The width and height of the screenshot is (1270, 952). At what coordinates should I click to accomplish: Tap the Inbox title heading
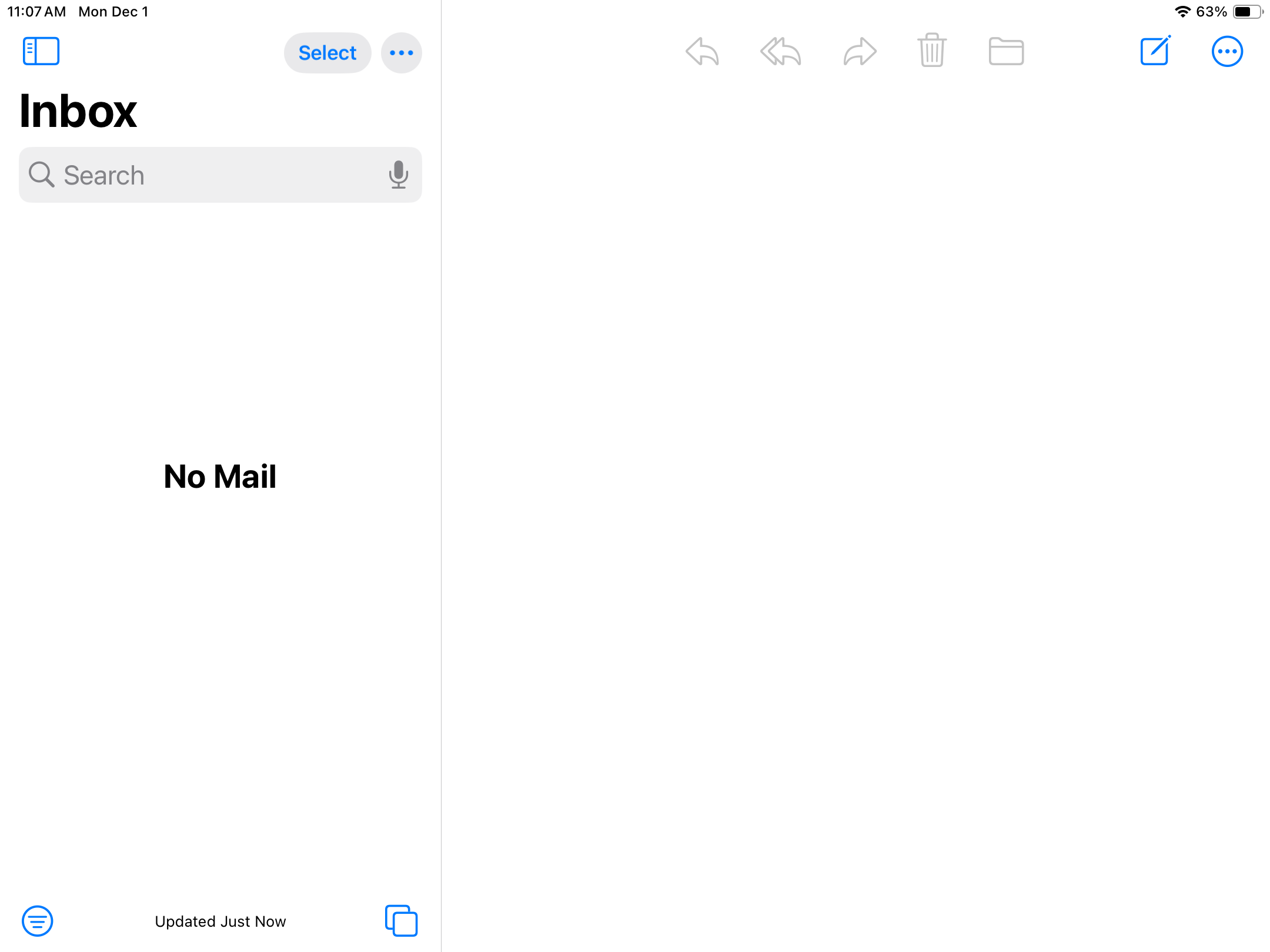coord(78,111)
